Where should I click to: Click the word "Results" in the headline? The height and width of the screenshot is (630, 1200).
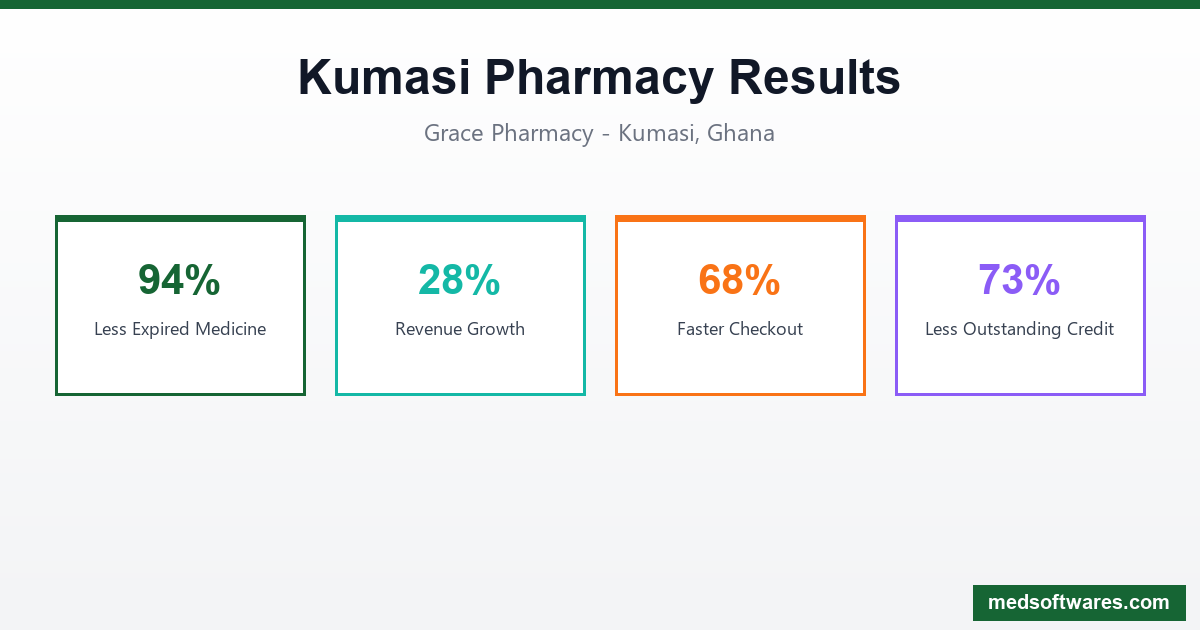tap(814, 78)
